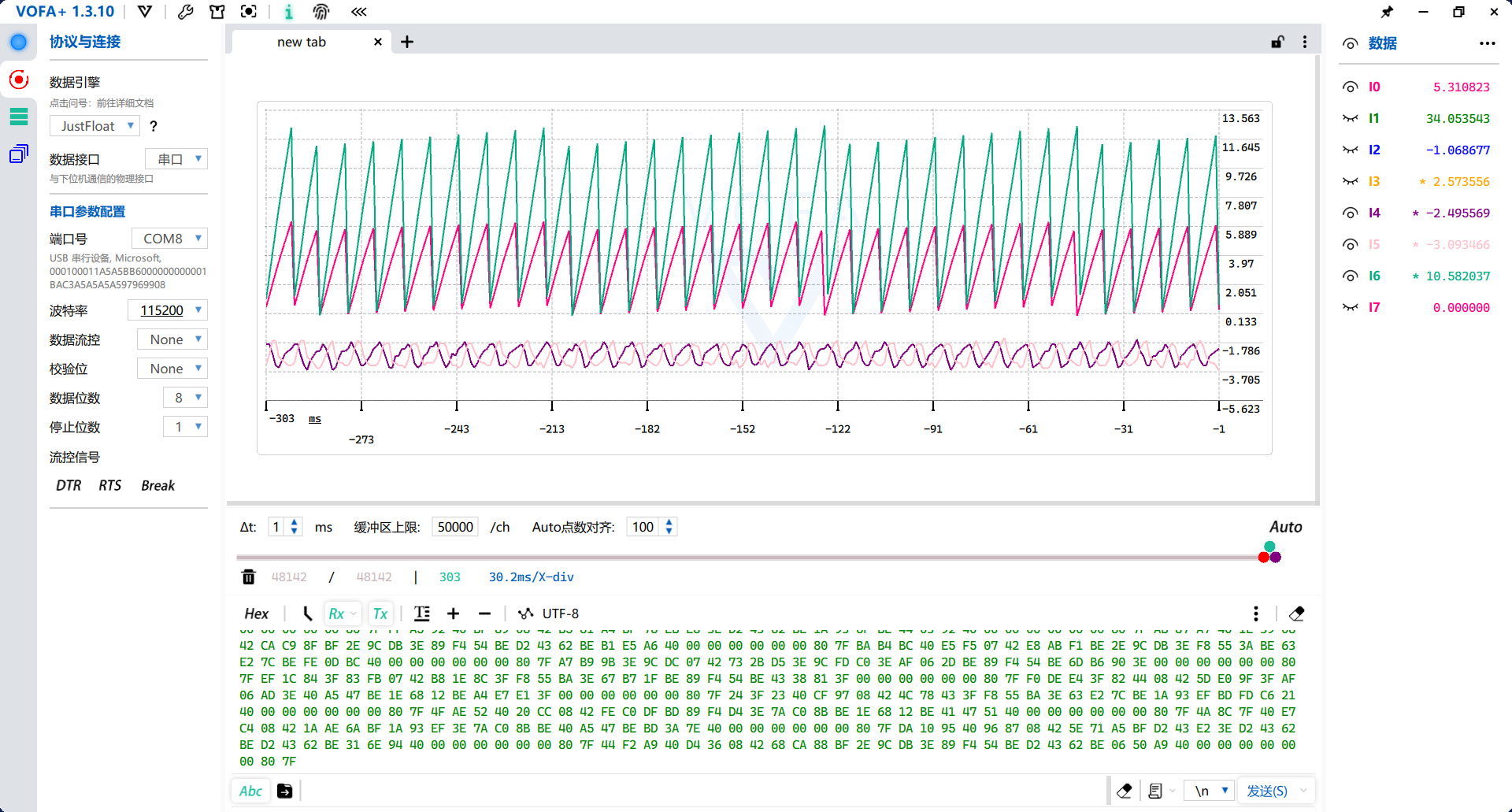
Task: Select the new tab tab
Action: [302, 42]
